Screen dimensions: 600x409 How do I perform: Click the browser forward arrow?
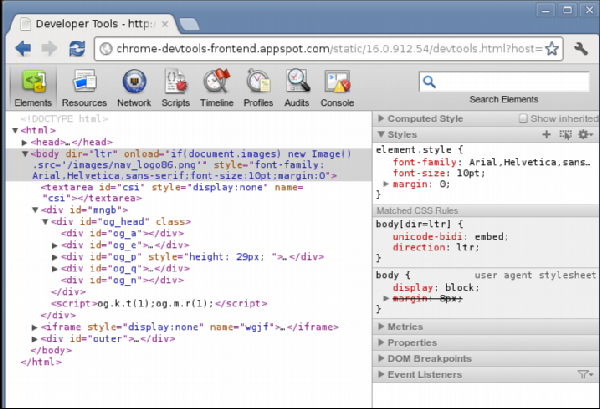point(49,49)
